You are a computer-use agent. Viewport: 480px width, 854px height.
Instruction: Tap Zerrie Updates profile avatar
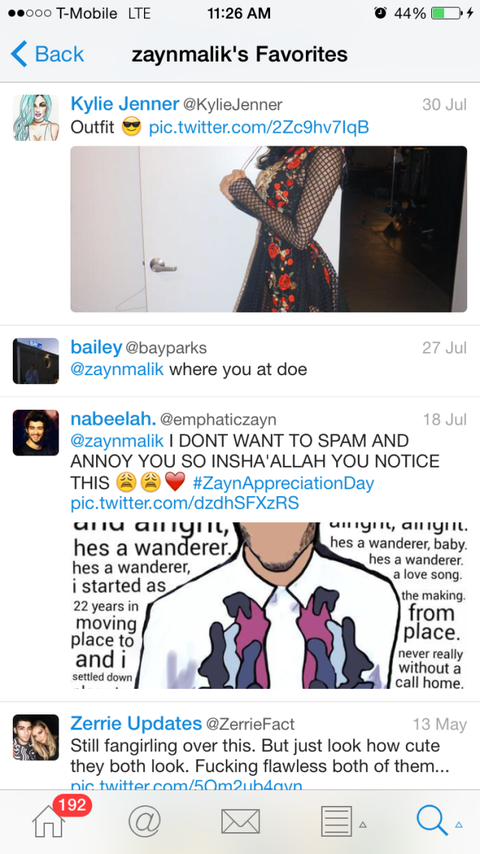point(36,737)
